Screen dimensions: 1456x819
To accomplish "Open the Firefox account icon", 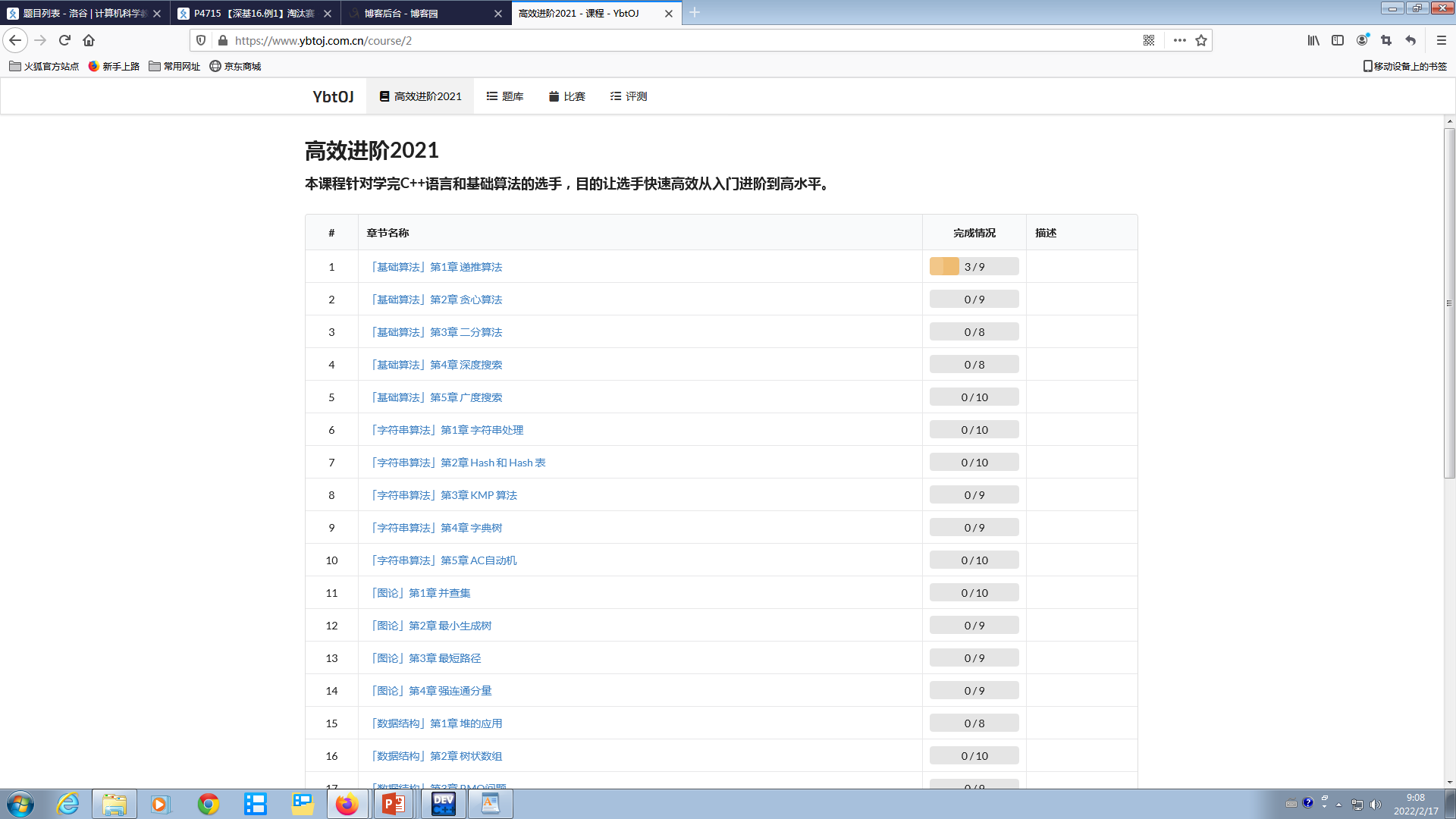I will coord(1362,40).
